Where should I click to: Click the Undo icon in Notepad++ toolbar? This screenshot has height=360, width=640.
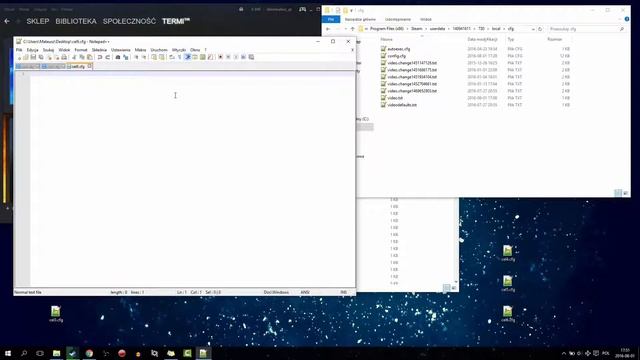pyautogui.click(x=100, y=57)
